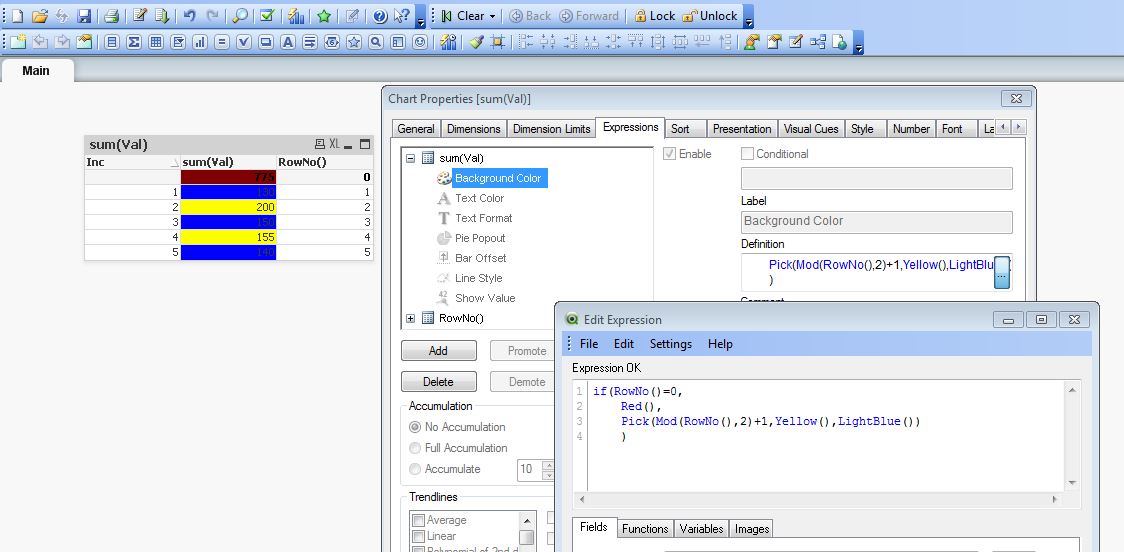Click the Add Bookmark star icon
The width and height of the screenshot is (1124, 552).
coord(324,16)
